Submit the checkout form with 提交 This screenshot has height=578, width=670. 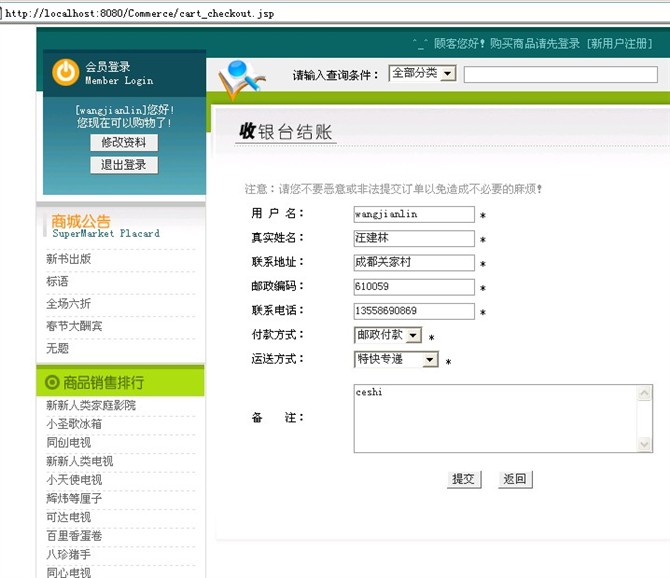pyautogui.click(x=464, y=479)
